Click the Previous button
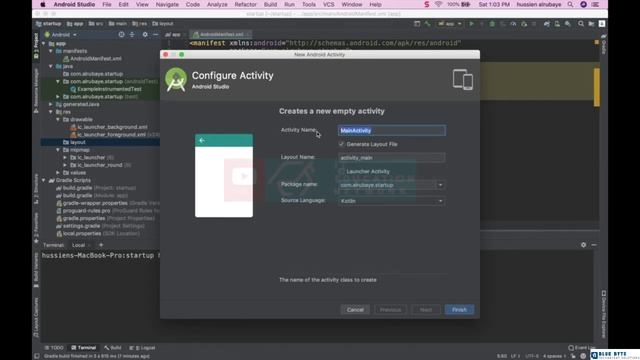Viewport: 640px width, 360px height. [390, 310]
